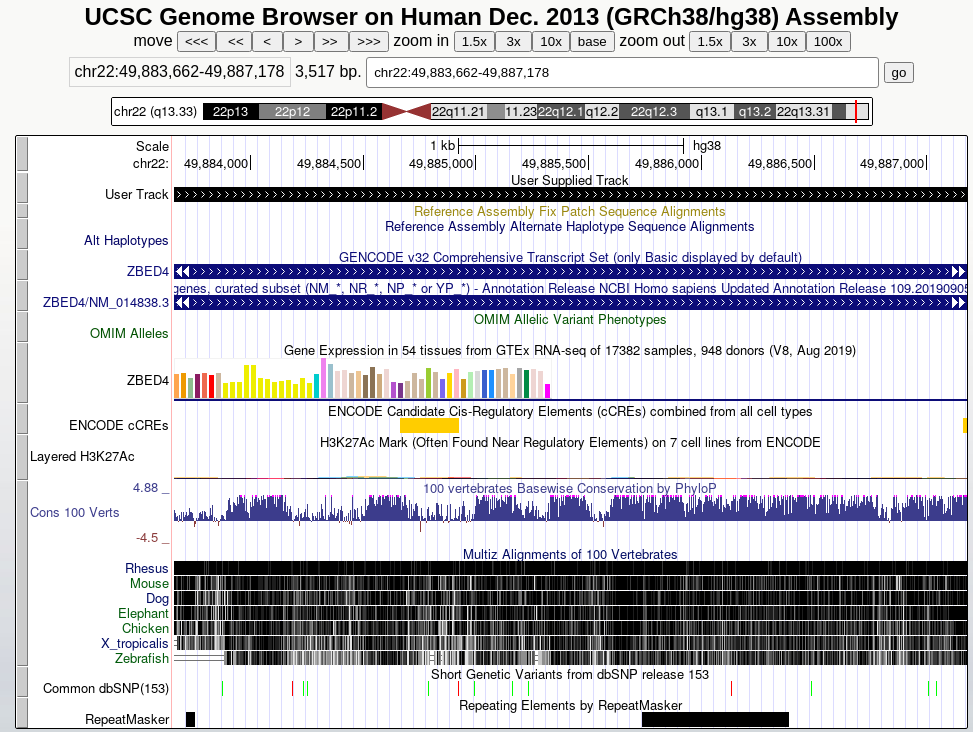This screenshot has width=973, height=732.
Task: Click the 49,885,000 ruler position
Action: (x=441, y=164)
